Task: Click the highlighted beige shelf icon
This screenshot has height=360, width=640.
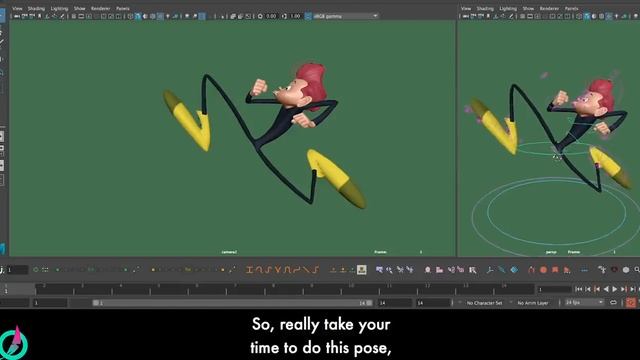Action: click(x=361, y=270)
